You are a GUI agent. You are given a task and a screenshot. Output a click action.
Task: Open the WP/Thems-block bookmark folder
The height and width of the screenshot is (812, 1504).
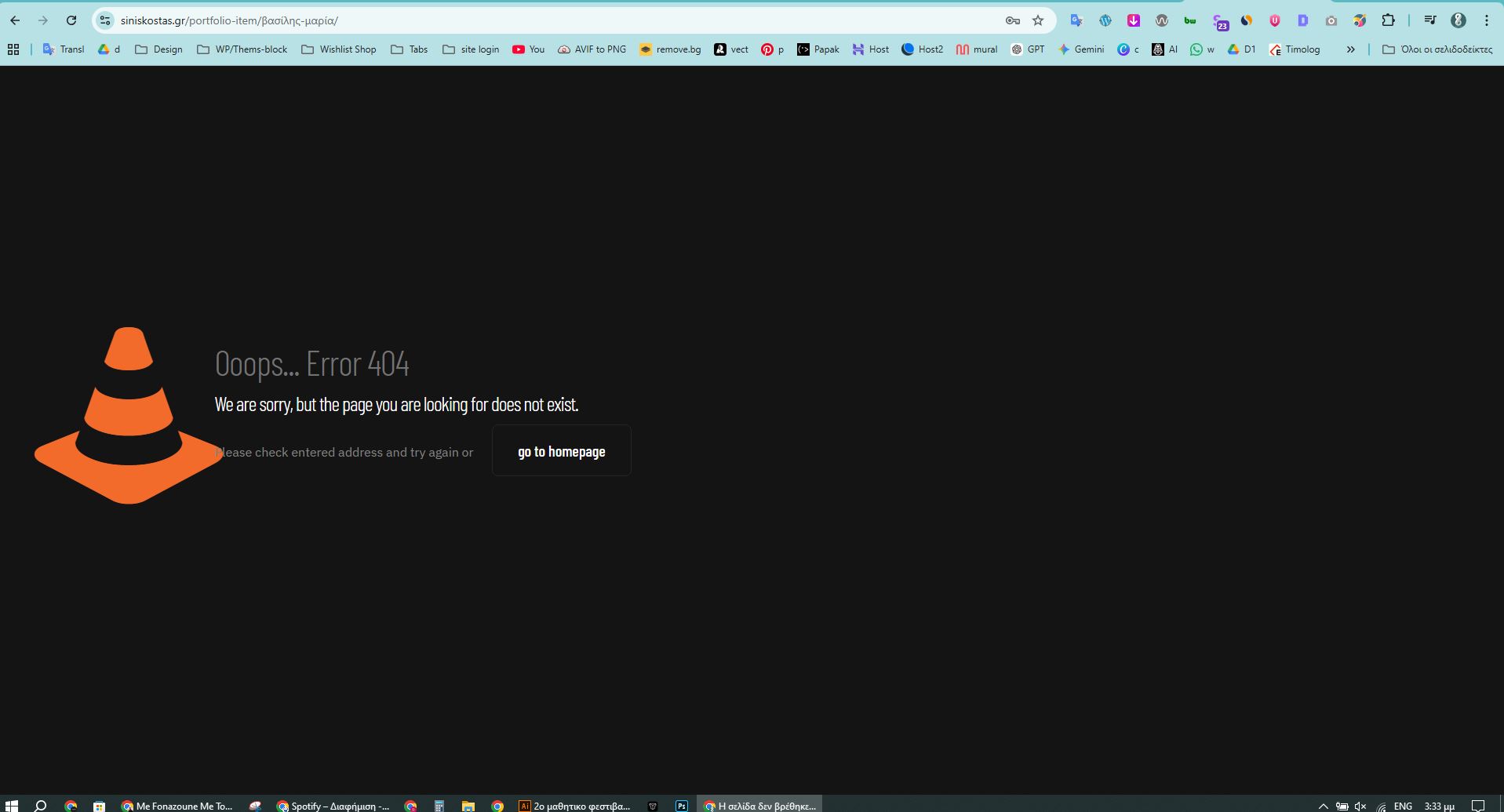pos(242,49)
